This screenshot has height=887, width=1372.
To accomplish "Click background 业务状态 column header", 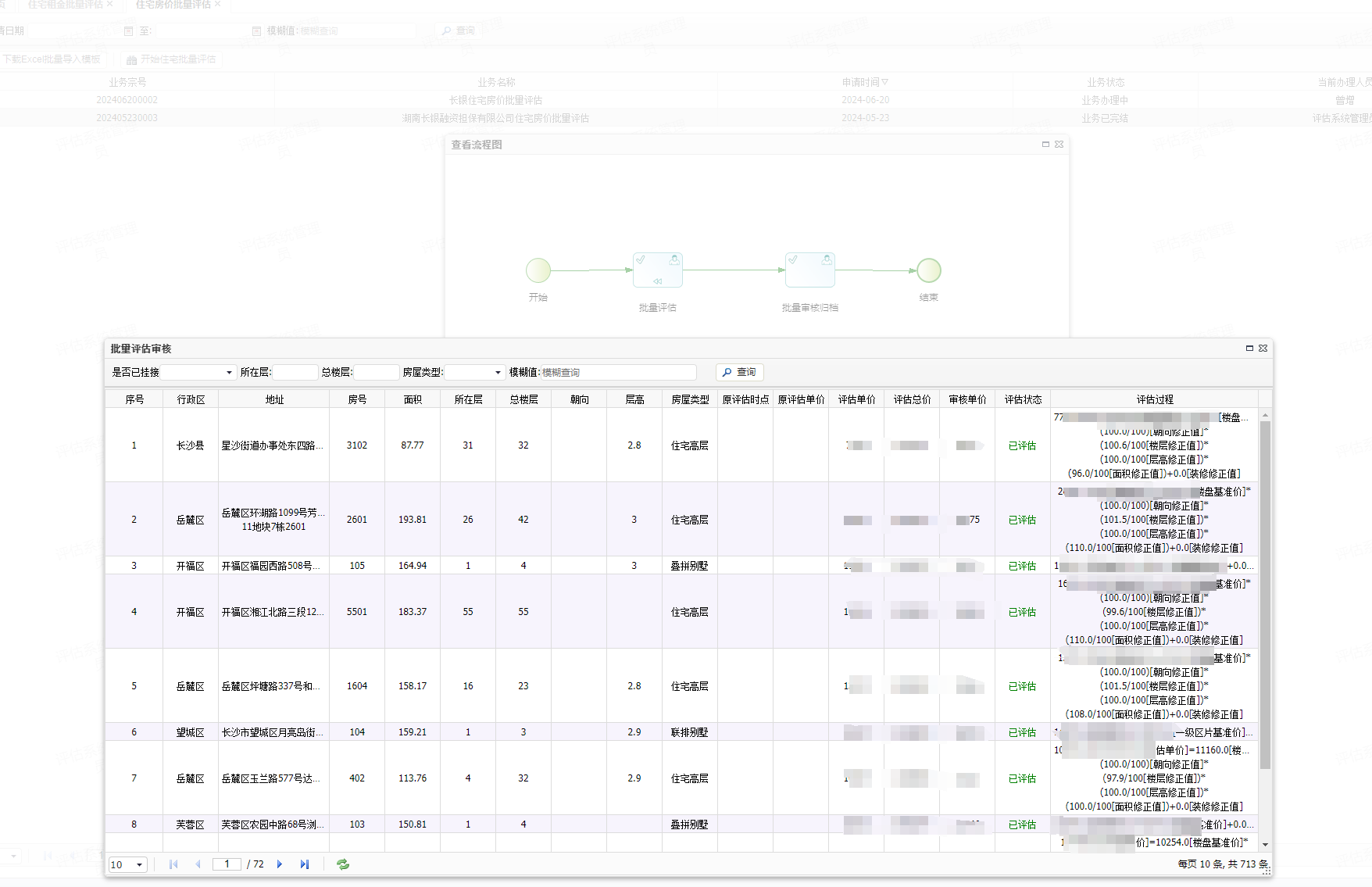I will point(1106,82).
